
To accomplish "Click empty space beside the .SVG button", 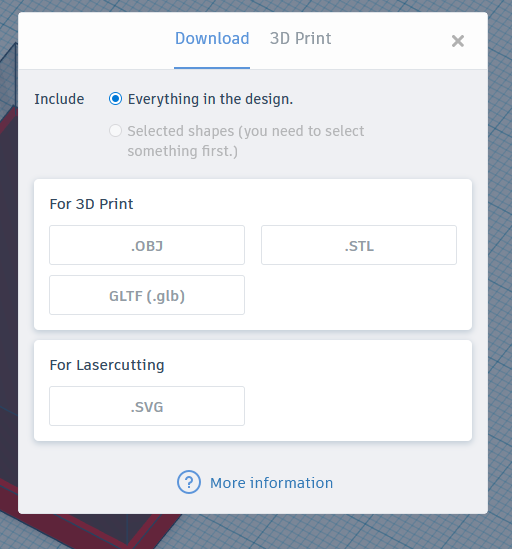I will click(x=357, y=406).
